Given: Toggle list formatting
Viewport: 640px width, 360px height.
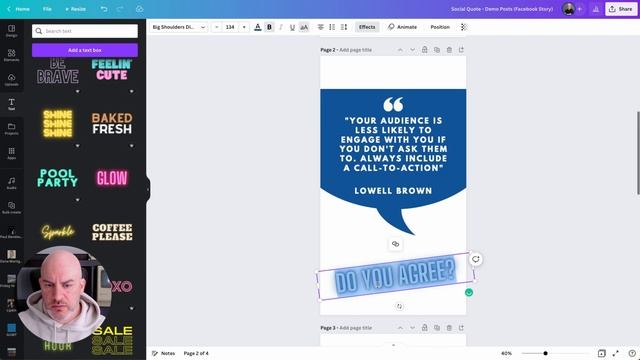Looking at the screenshot, I should point(332,27).
